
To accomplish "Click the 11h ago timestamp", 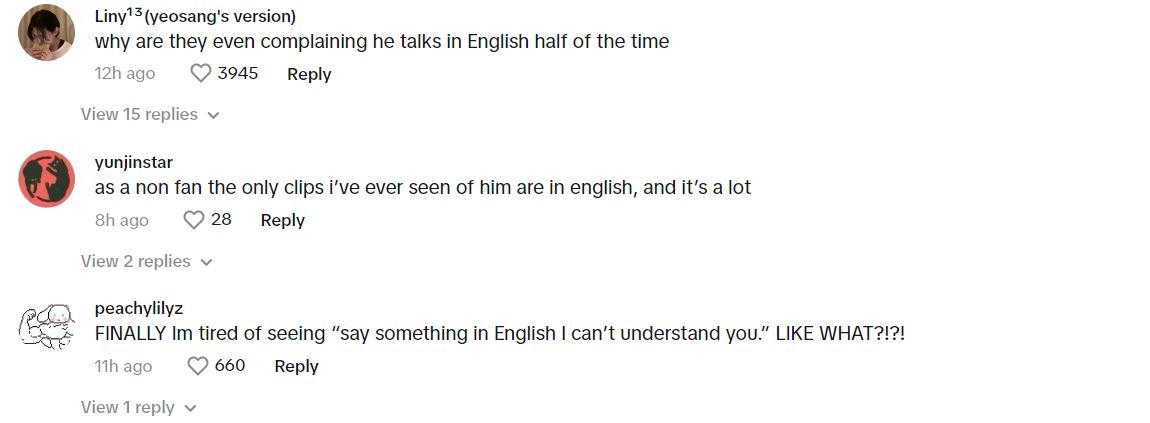I will (x=123, y=366).
